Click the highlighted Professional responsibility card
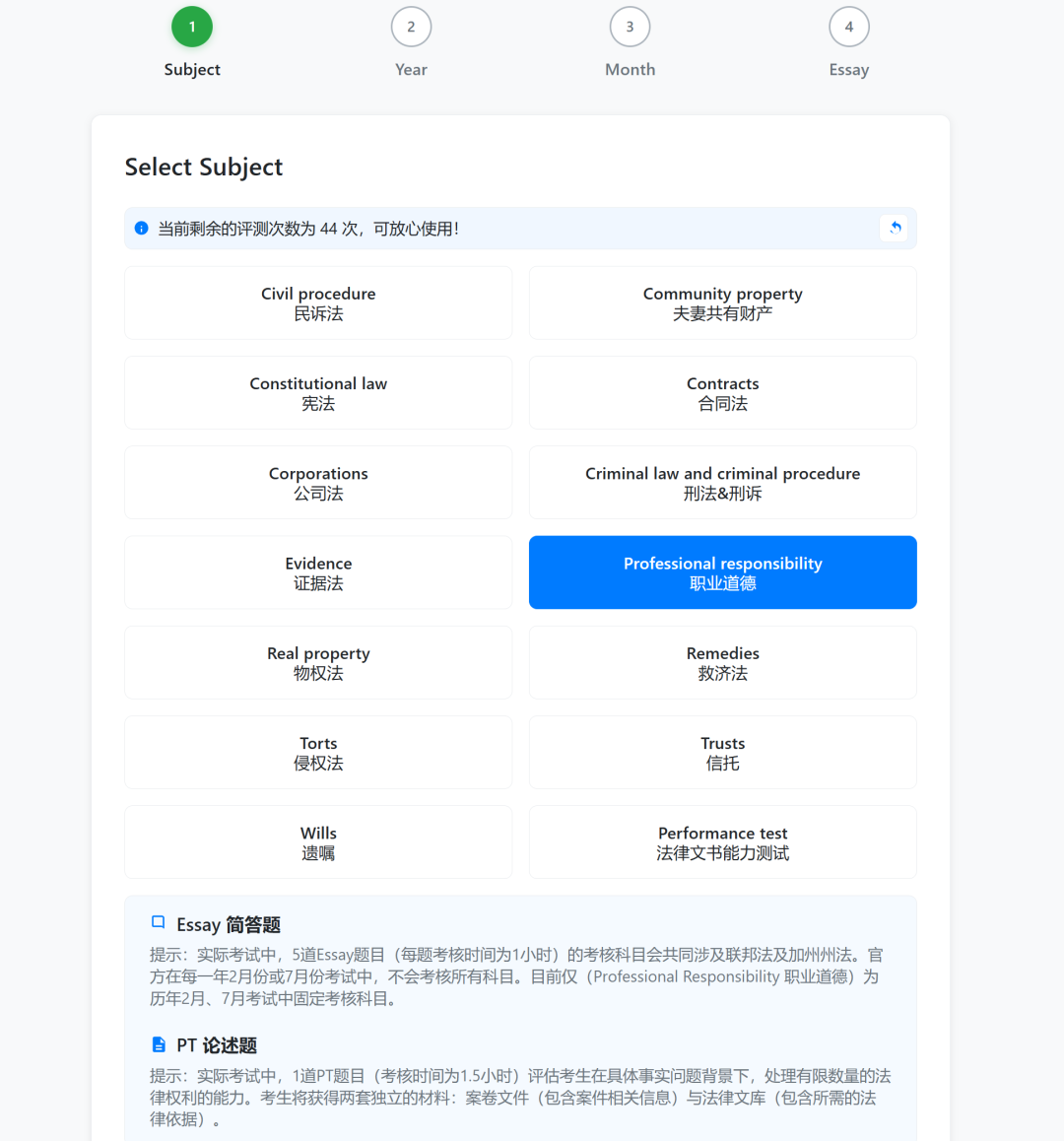1064x1141 pixels. tap(723, 572)
